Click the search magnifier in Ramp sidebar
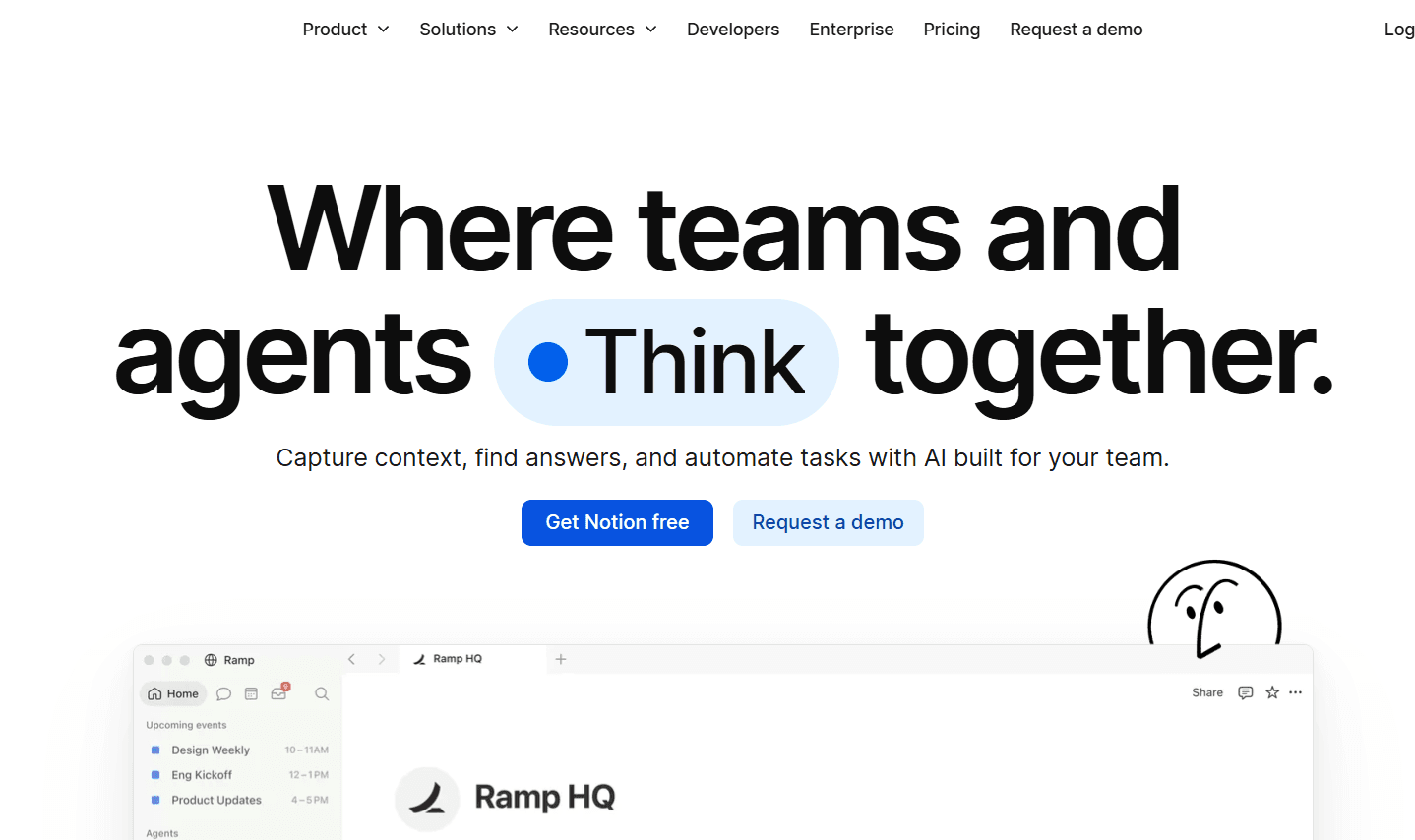The image size is (1415, 840). coord(322,693)
